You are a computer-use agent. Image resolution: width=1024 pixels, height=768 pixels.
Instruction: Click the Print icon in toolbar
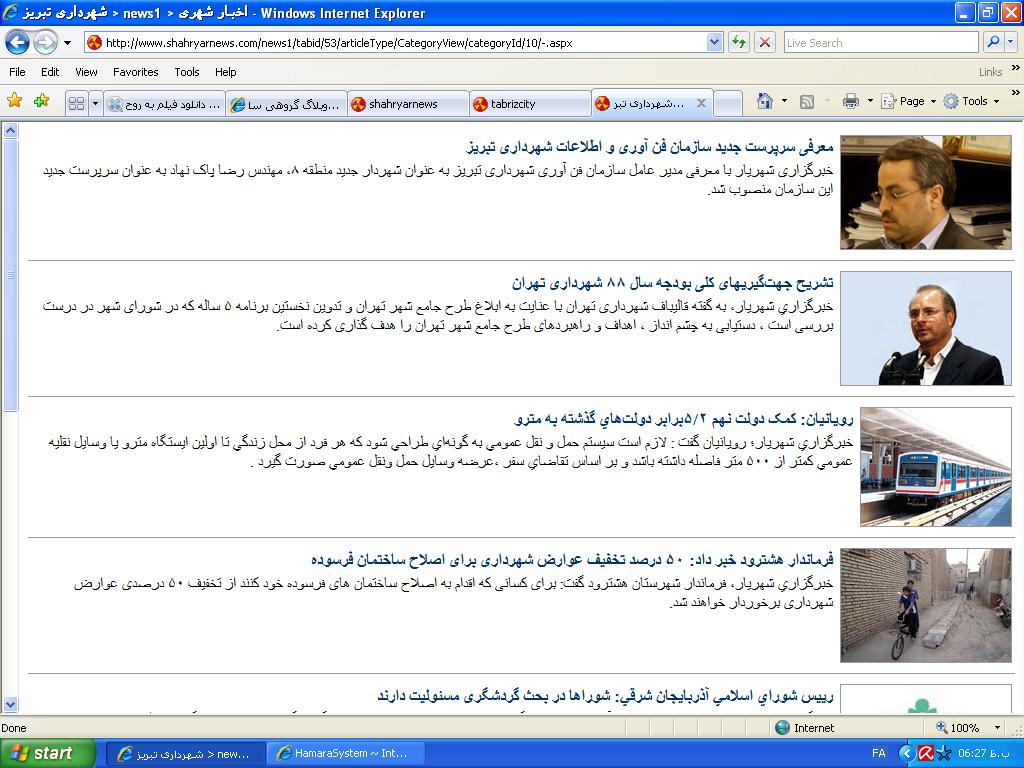(x=850, y=101)
